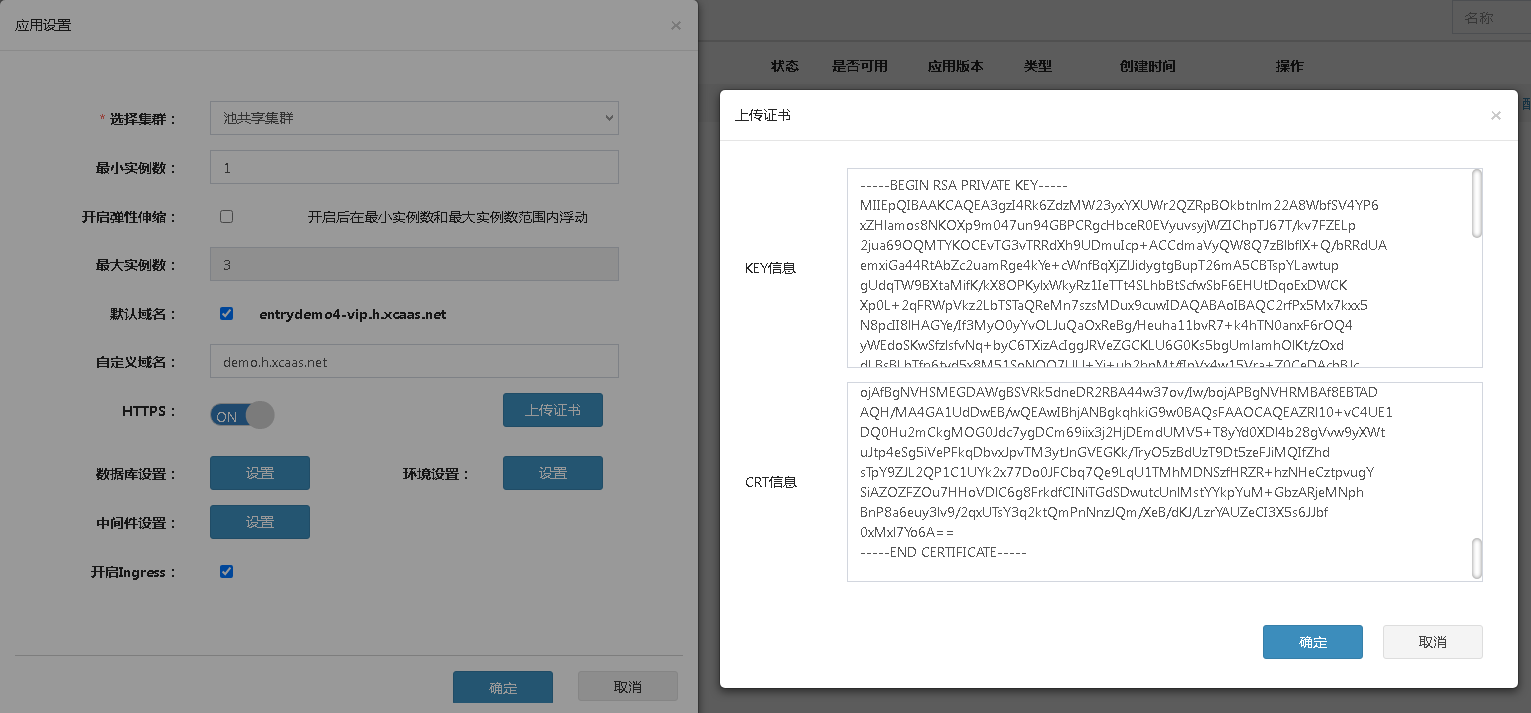Close the 应用设置 dialog with X
The width and height of the screenshot is (1531, 713).
[676, 25]
